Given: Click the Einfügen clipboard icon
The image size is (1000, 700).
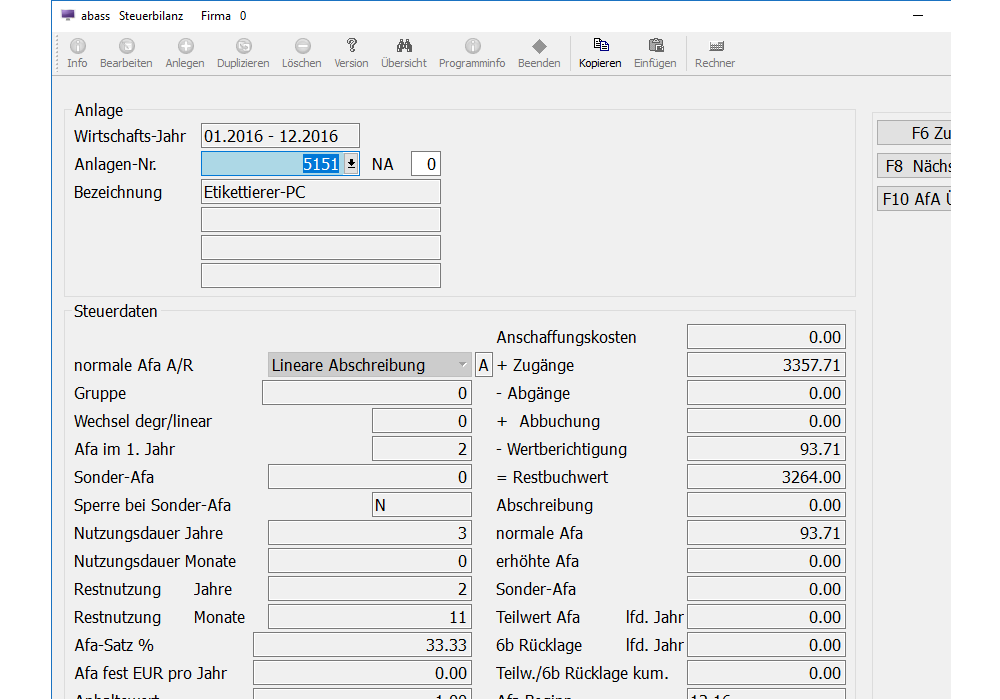Looking at the screenshot, I should point(655,46).
